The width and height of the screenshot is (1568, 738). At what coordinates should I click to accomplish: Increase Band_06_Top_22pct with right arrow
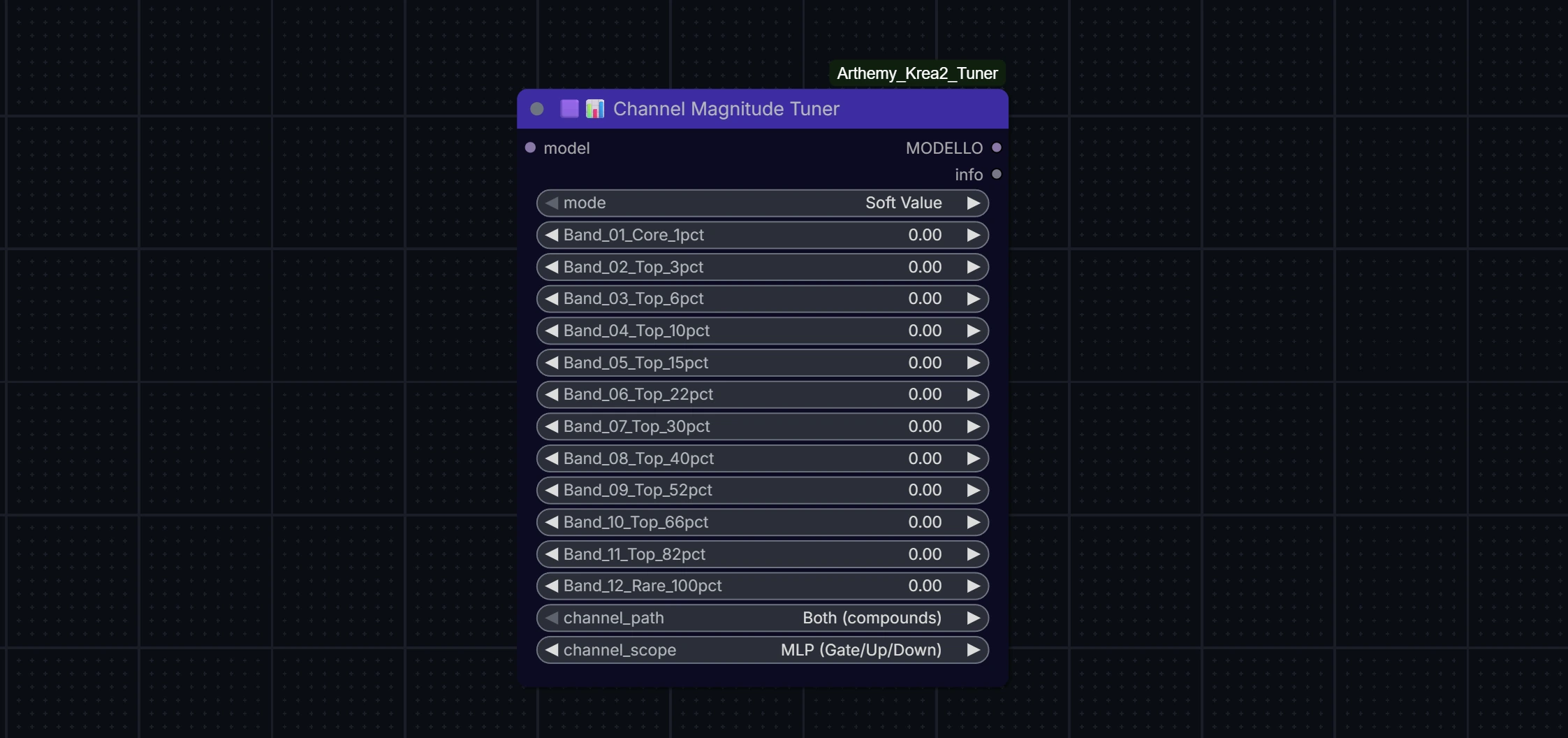pos(973,394)
